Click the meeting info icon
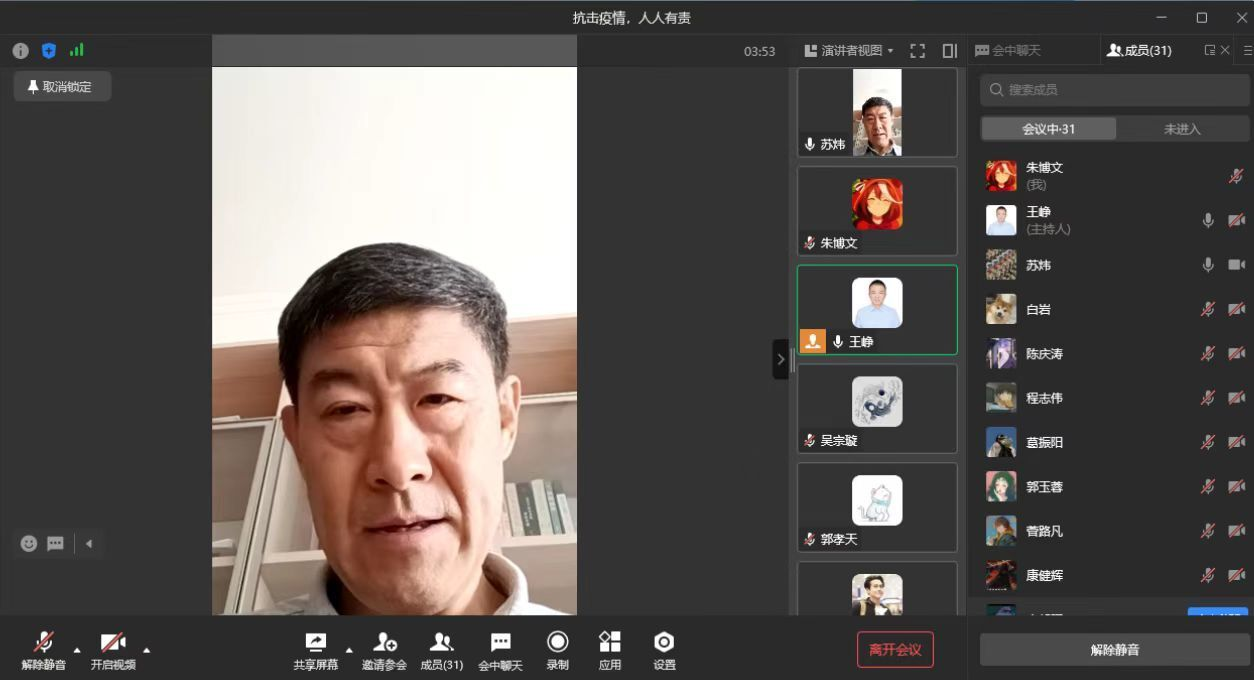The width and height of the screenshot is (1254, 680). pyautogui.click(x=21, y=51)
